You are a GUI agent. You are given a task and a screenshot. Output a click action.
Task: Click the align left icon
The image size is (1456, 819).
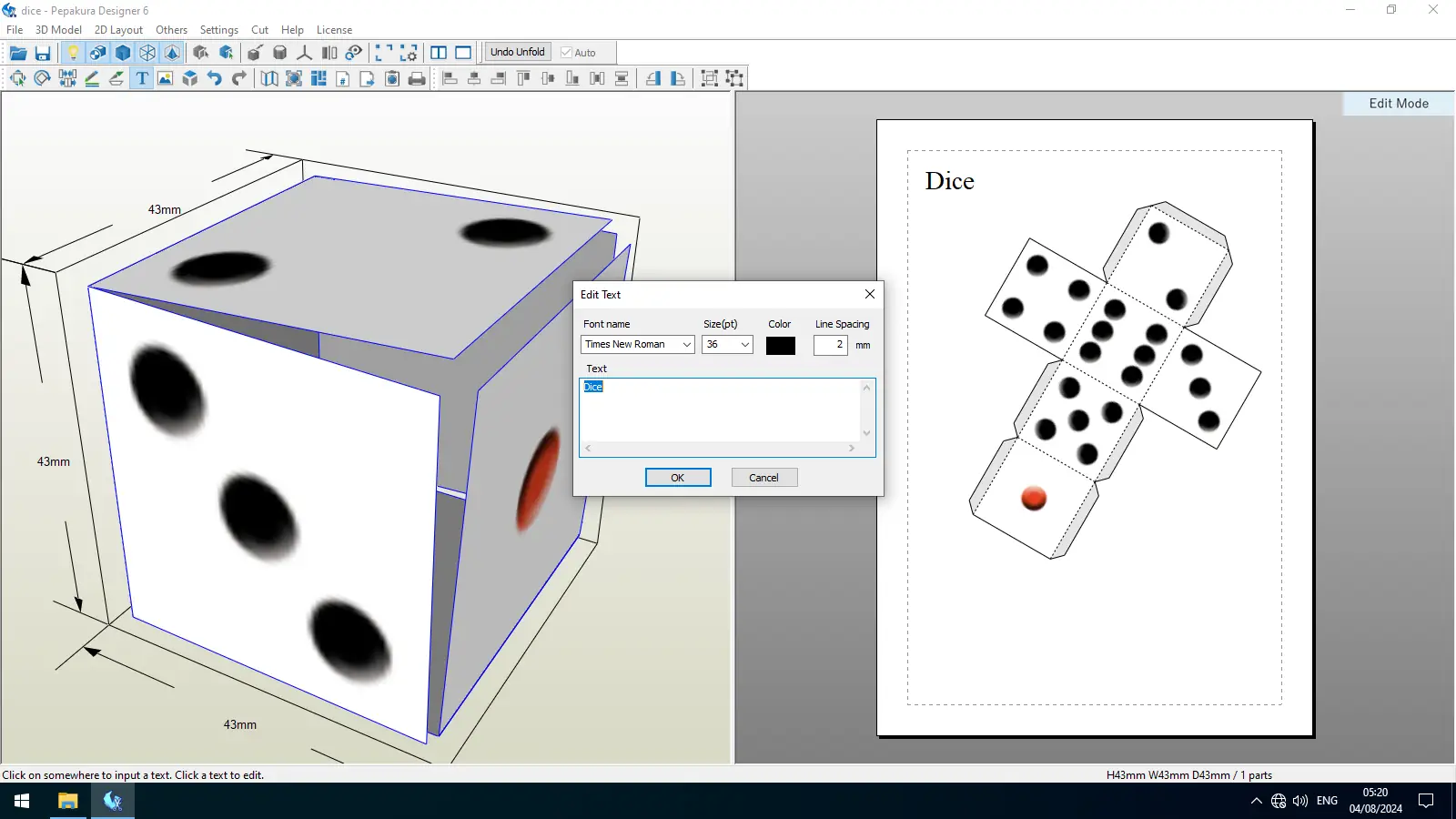450,78
